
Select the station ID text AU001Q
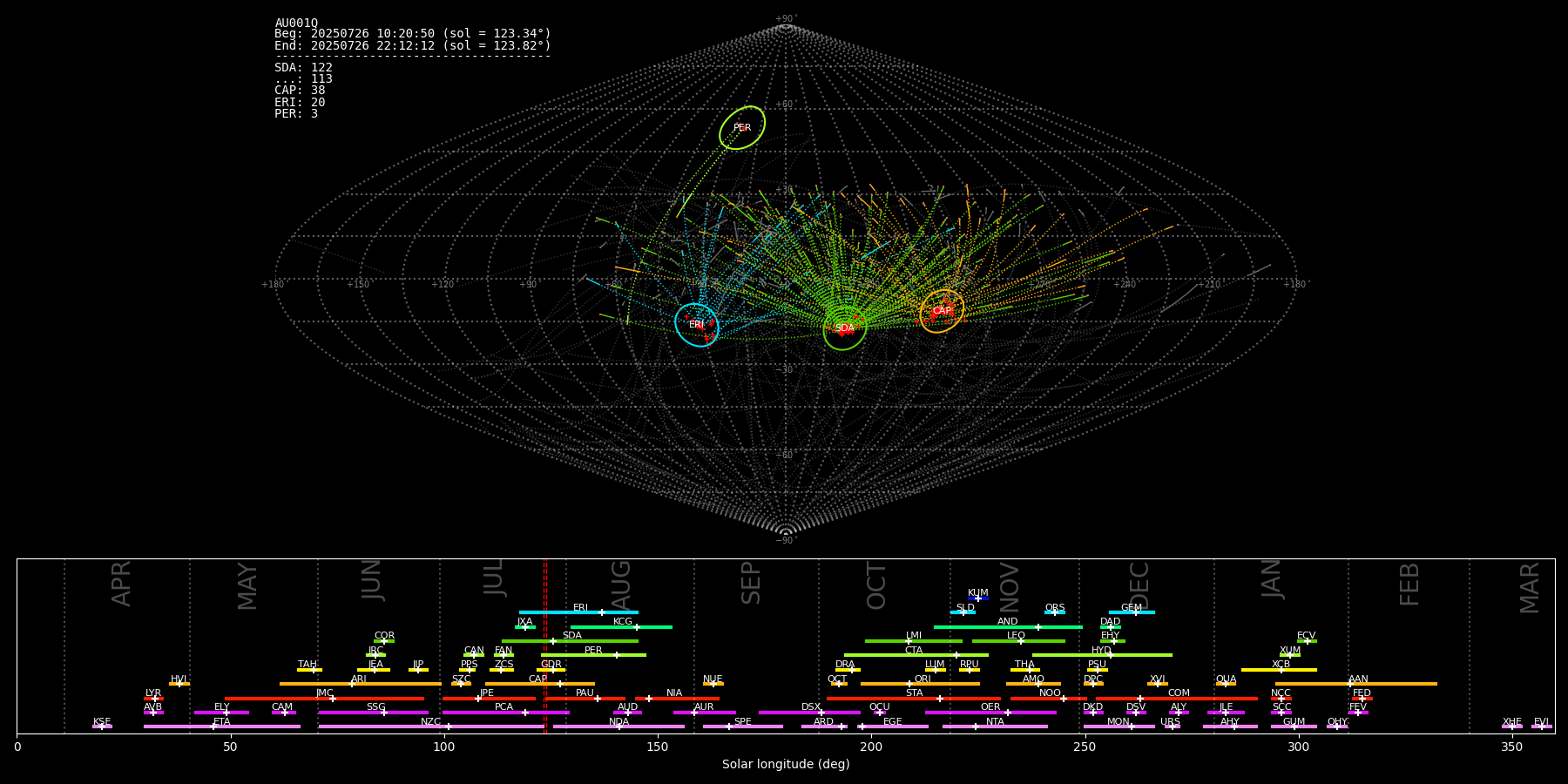(x=296, y=24)
